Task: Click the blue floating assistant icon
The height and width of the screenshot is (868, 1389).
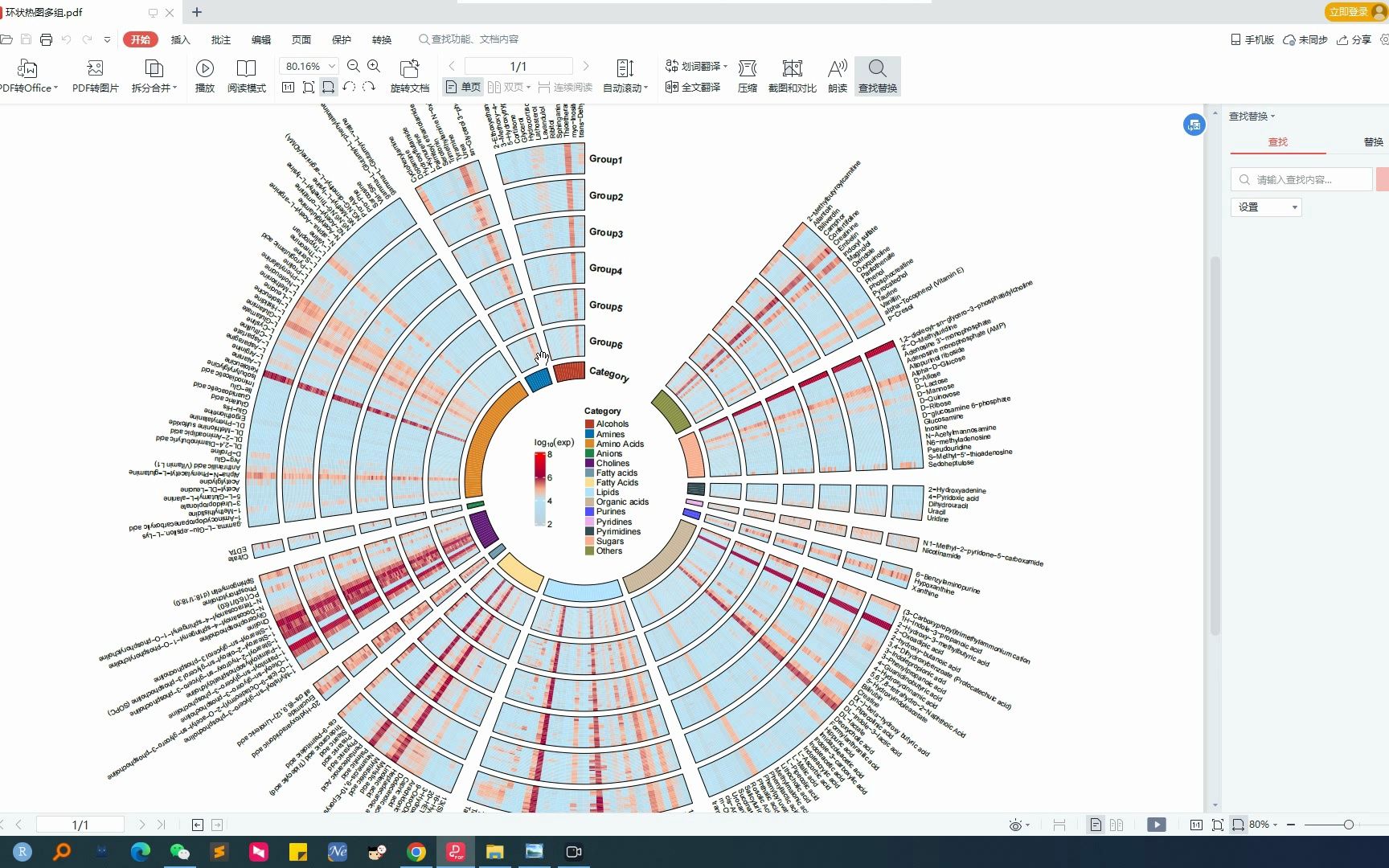Action: 1194,125
